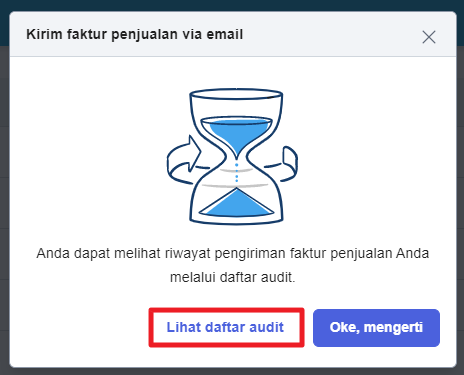Click the blue sand in top bulb
The width and height of the screenshot is (464, 375).
pyautogui.click(x=236, y=135)
